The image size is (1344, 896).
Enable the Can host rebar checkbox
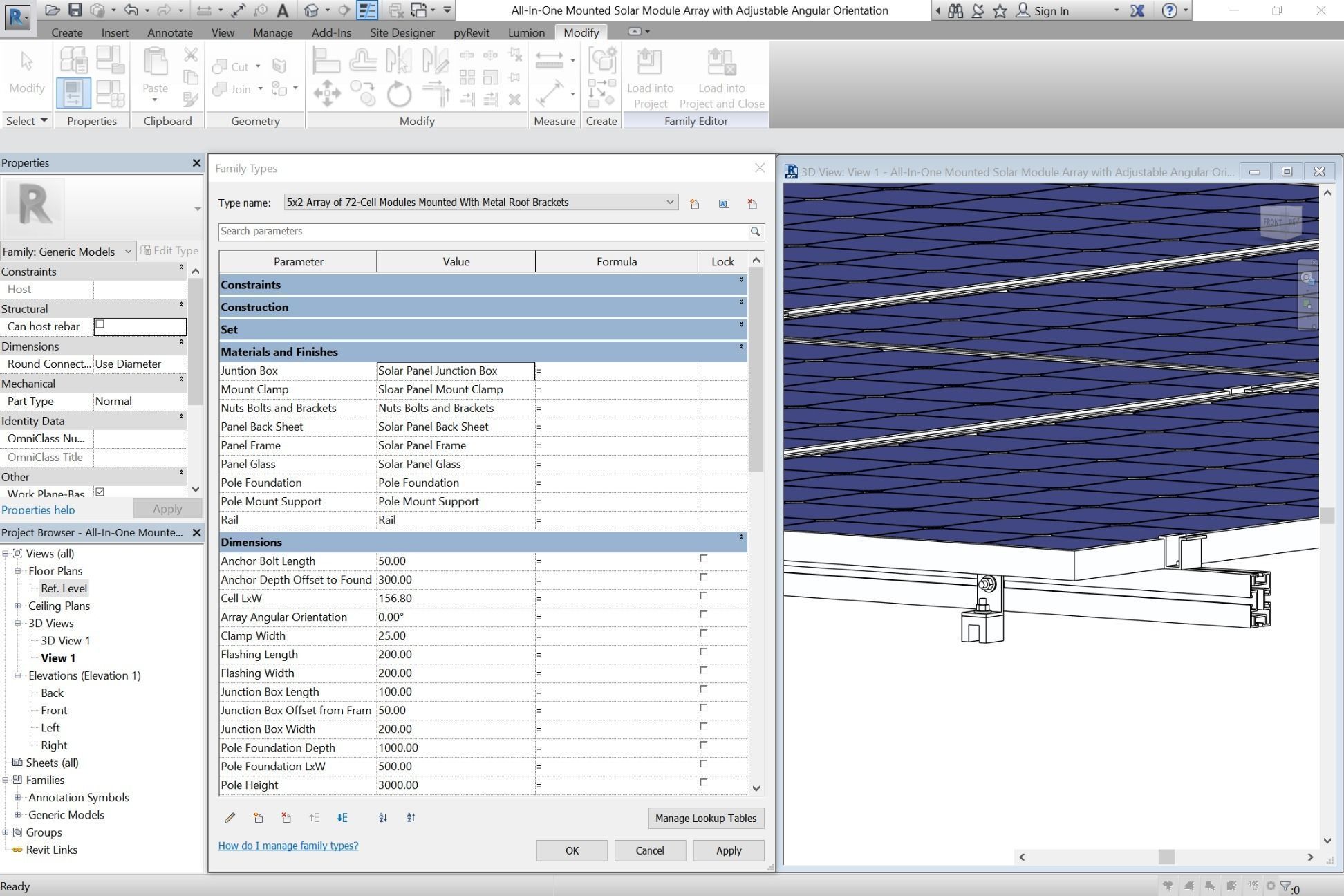100,324
